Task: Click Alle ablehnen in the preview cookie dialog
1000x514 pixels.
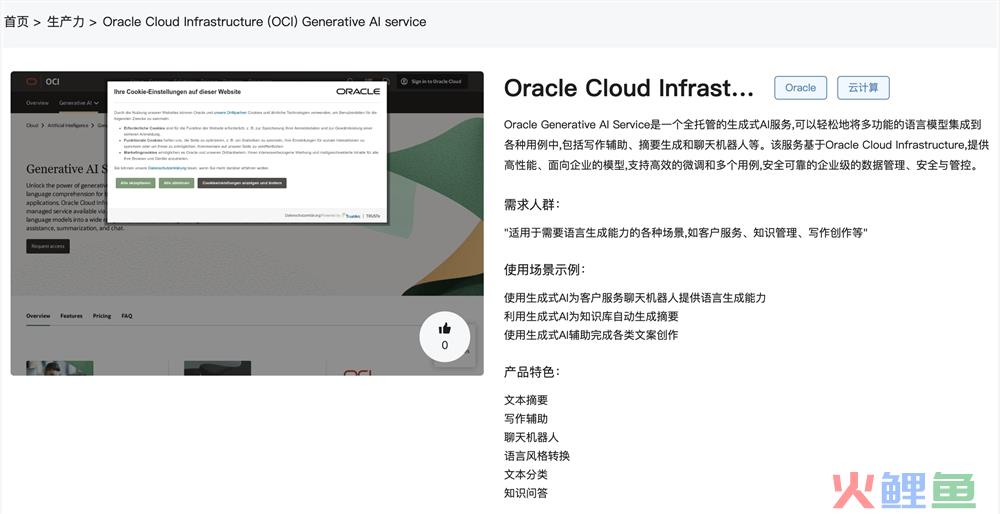Action: [177, 183]
